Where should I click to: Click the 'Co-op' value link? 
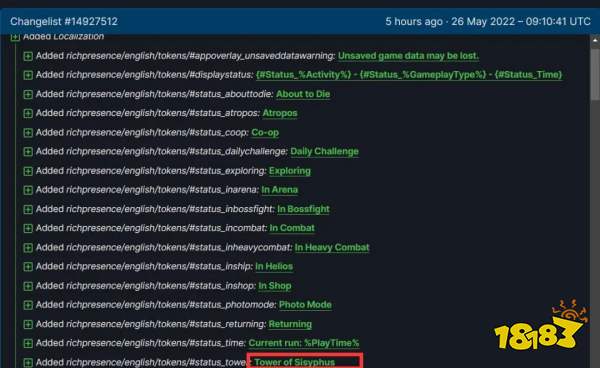265,132
